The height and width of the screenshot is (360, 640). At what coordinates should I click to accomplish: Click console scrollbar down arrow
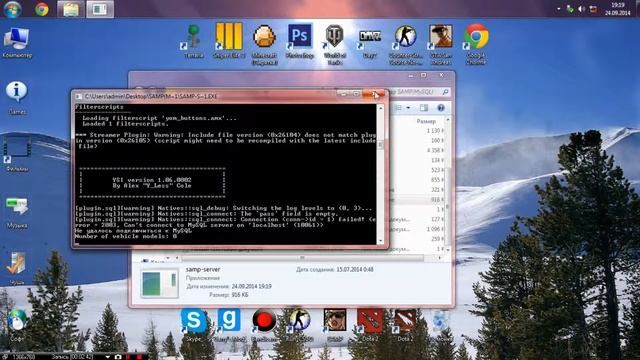pos(380,241)
